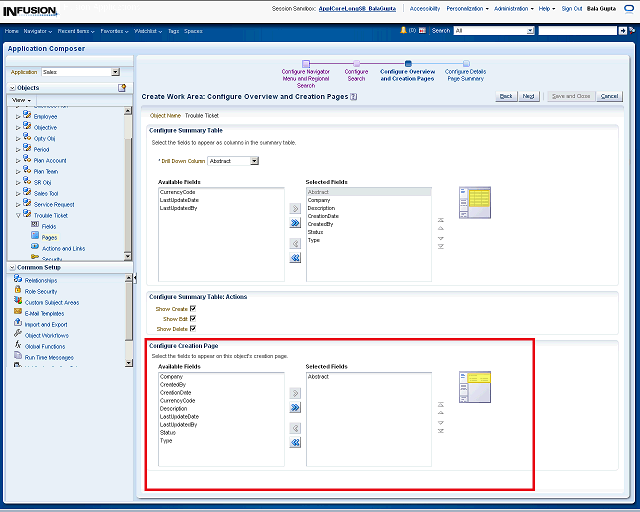640x512 pixels.
Task: Select CurrencyCode in summary Available Fields
Action: point(177,192)
